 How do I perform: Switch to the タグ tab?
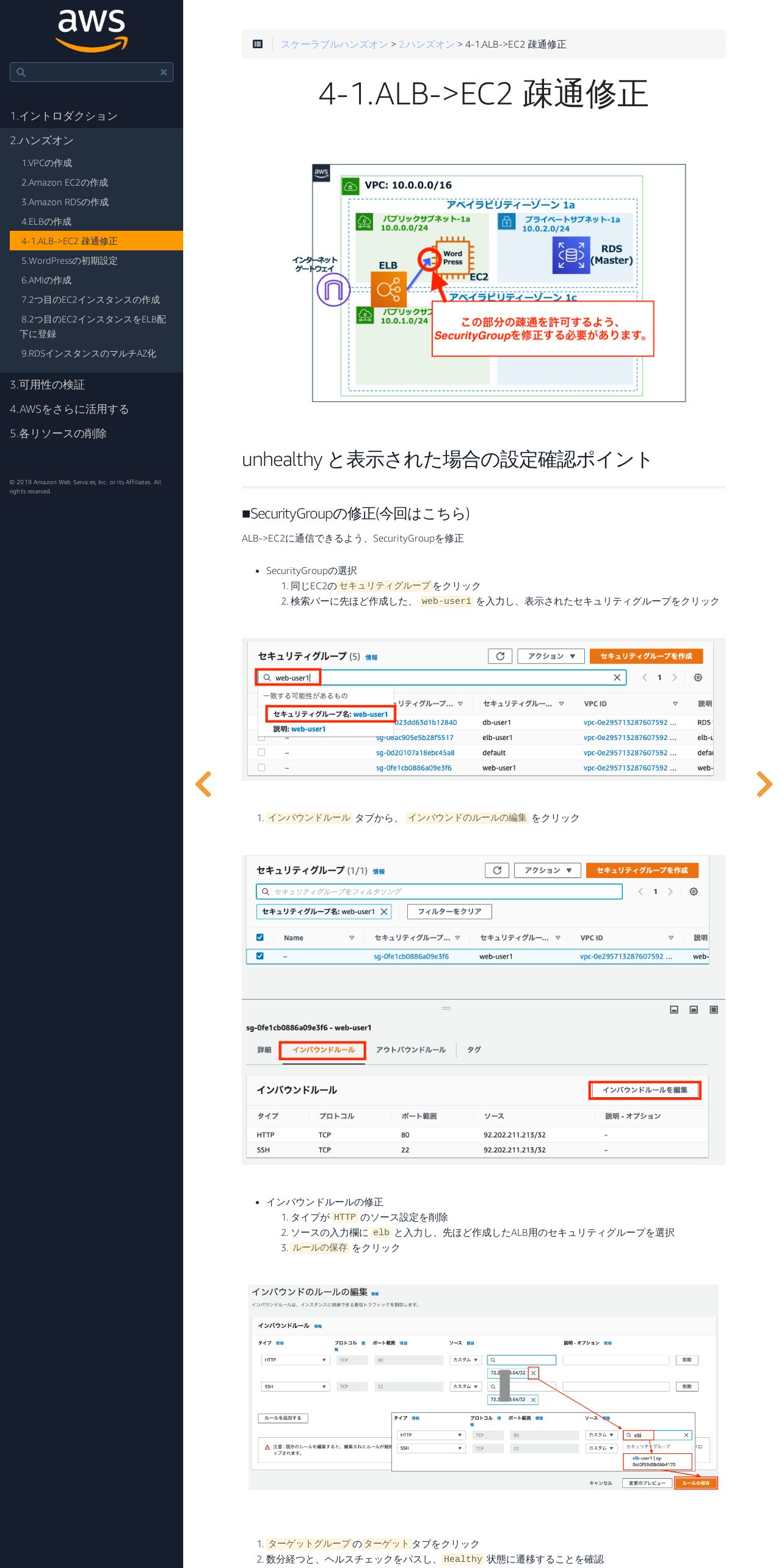pos(474,1050)
